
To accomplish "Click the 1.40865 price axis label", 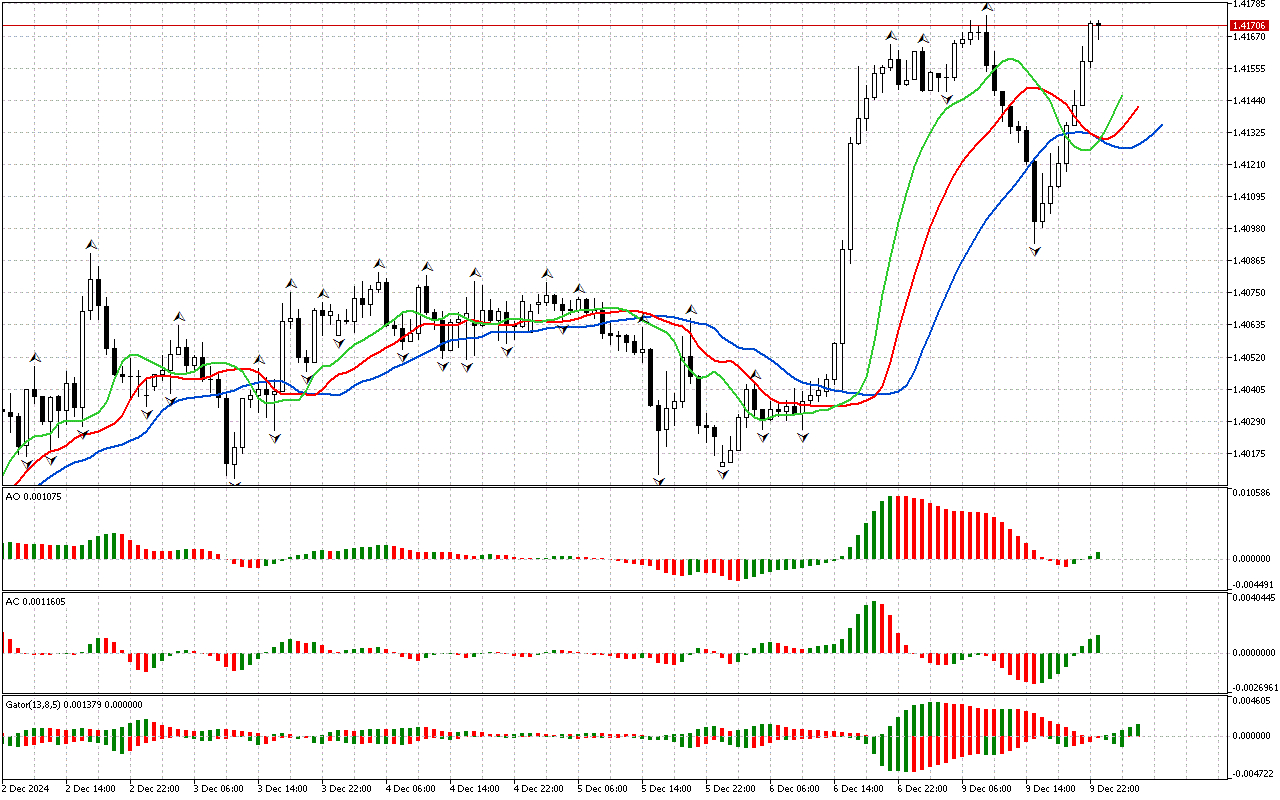I will pyautogui.click(x=1249, y=261).
